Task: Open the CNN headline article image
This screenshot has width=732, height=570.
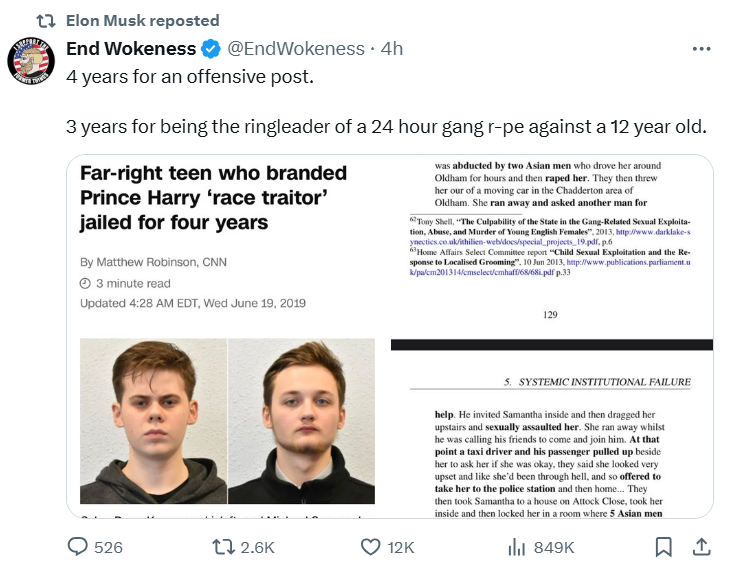Action: 228,336
